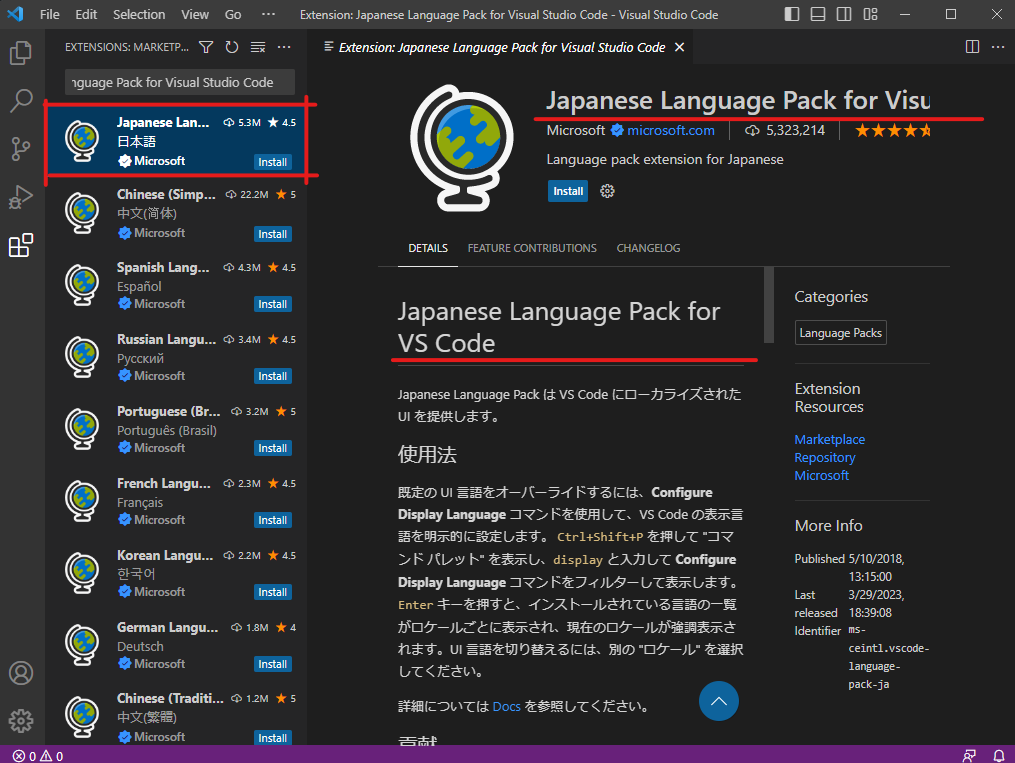Toggle the secondary side bar layout
Image resolution: width=1015 pixels, height=763 pixels.
pyautogui.click(x=844, y=15)
